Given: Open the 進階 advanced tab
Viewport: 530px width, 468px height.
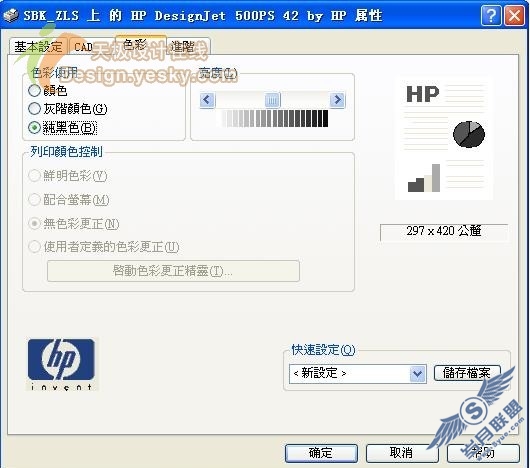Looking at the screenshot, I should (x=188, y=47).
